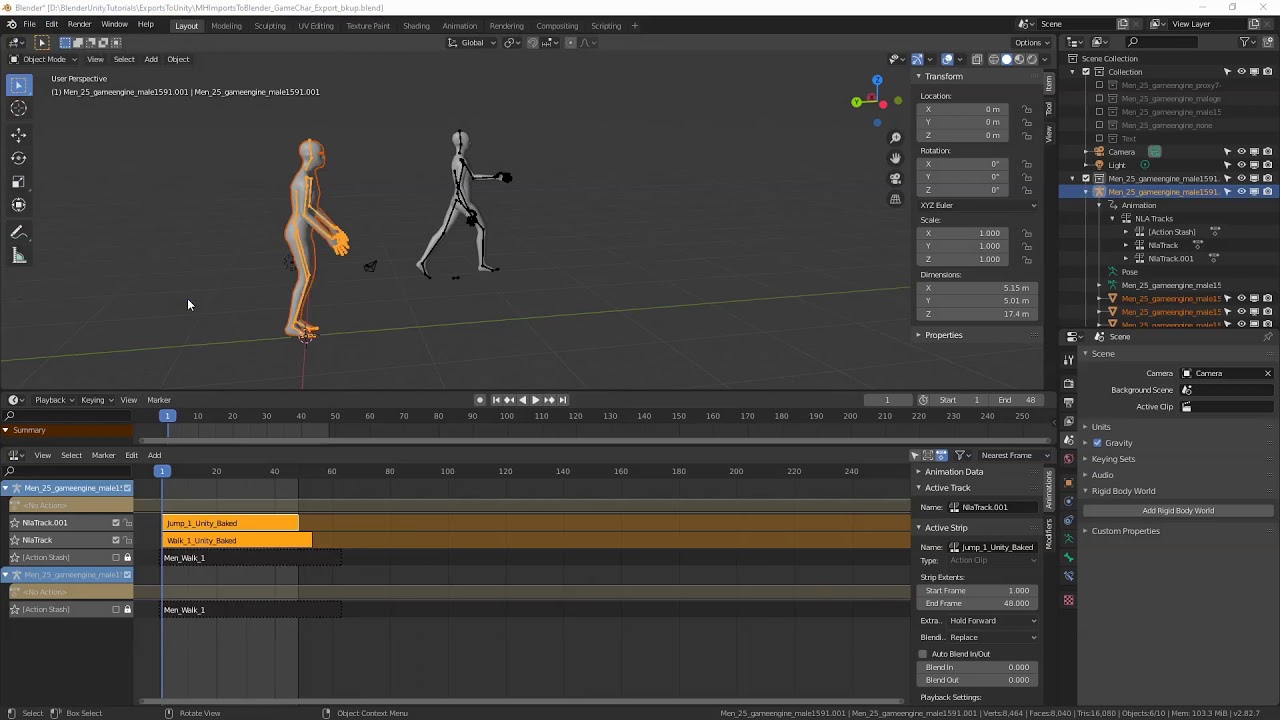The width and height of the screenshot is (1280, 720).
Task: Toggle camera view icon in viewport
Action: (x=895, y=178)
